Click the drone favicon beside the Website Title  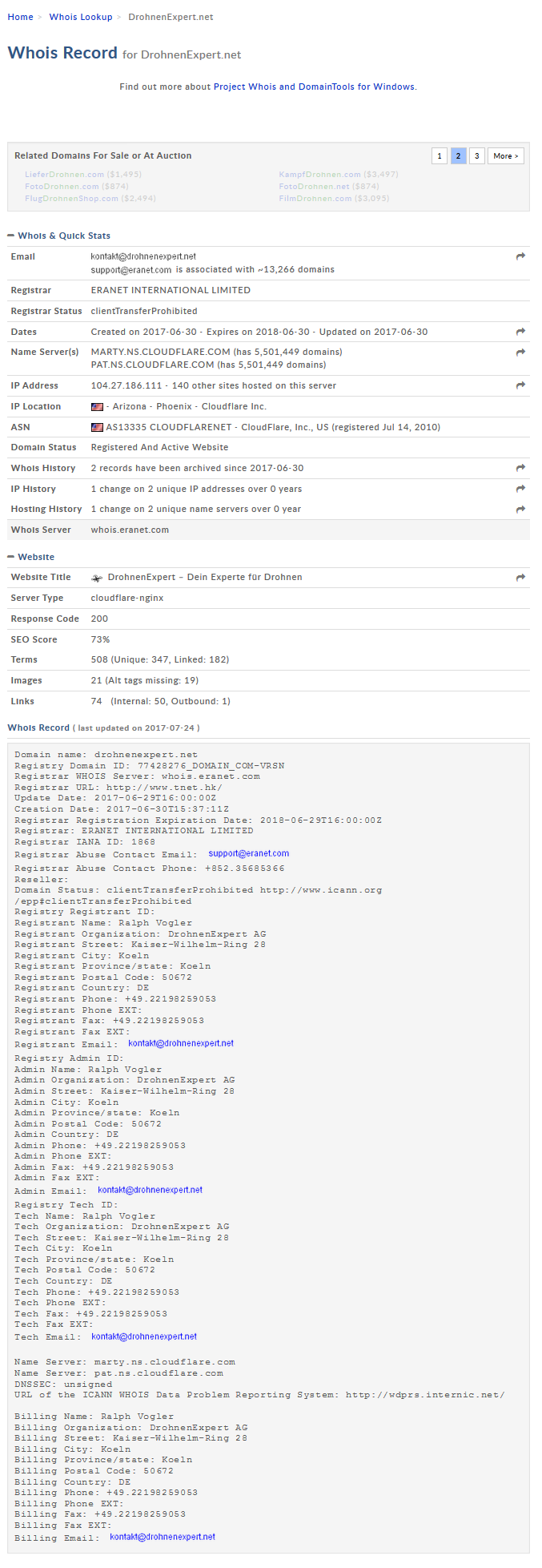coord(97,578)
